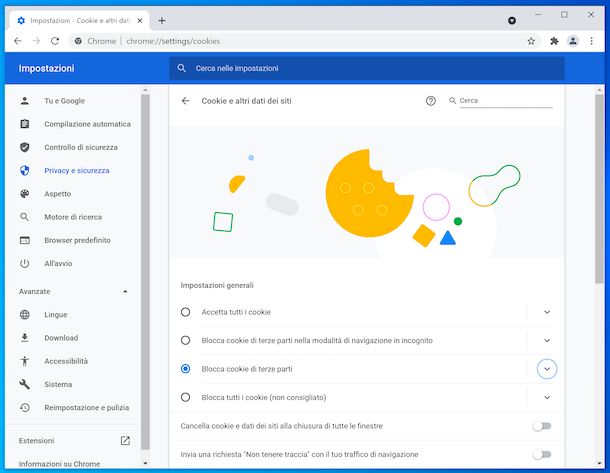This screenshot has height=473, width=610.
Task: Open the profile avatar menu
Action: coord(573,41)
